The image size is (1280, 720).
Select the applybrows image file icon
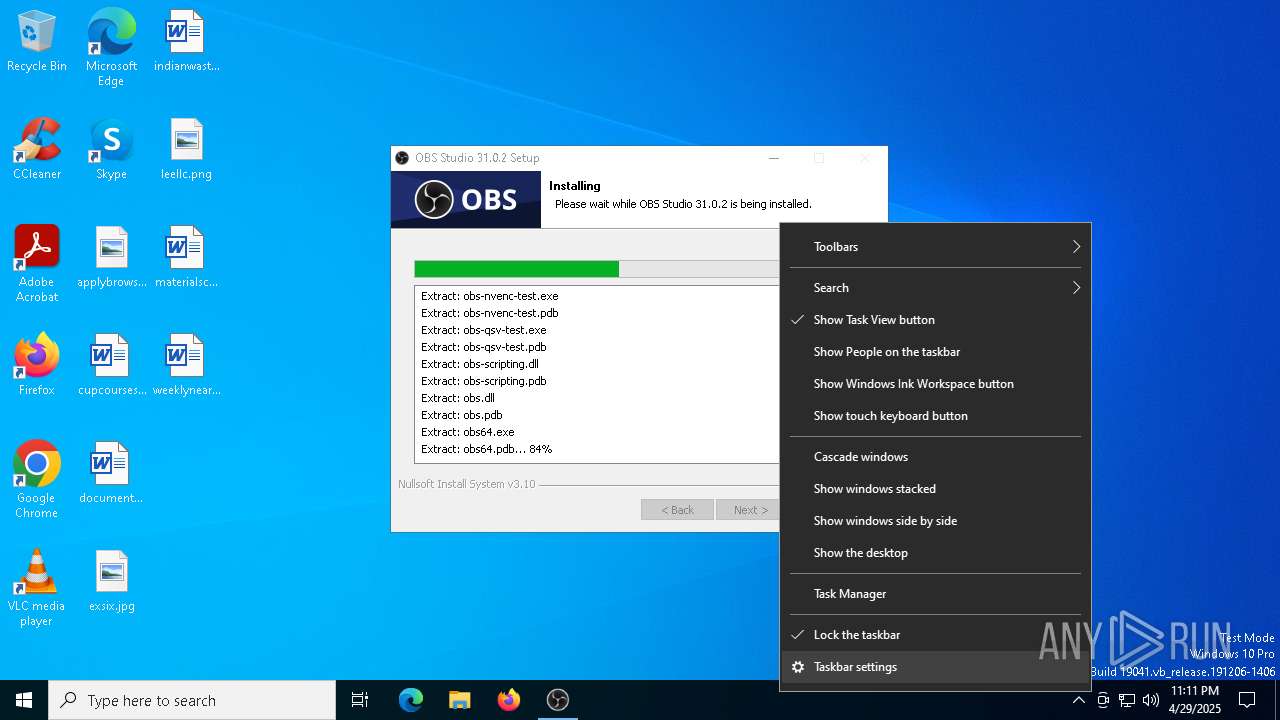pos(111,258)
